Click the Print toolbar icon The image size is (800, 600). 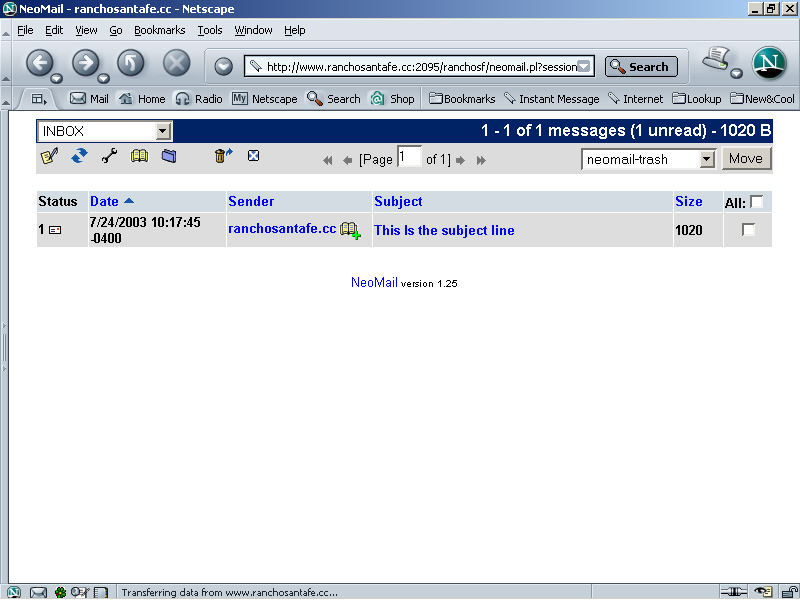point(716,61)
